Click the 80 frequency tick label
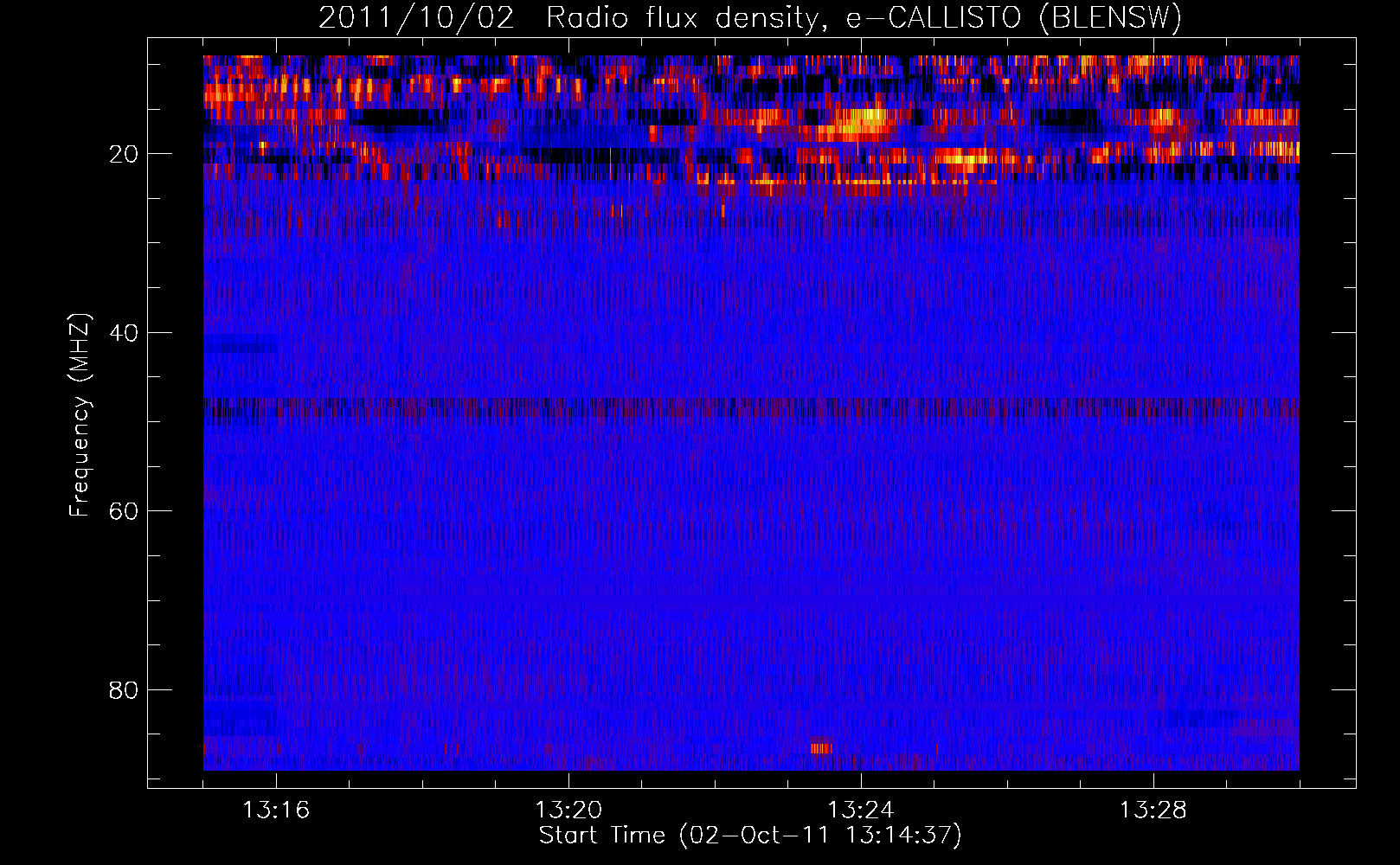This screenshot has width=1400, height=865. 124,690
